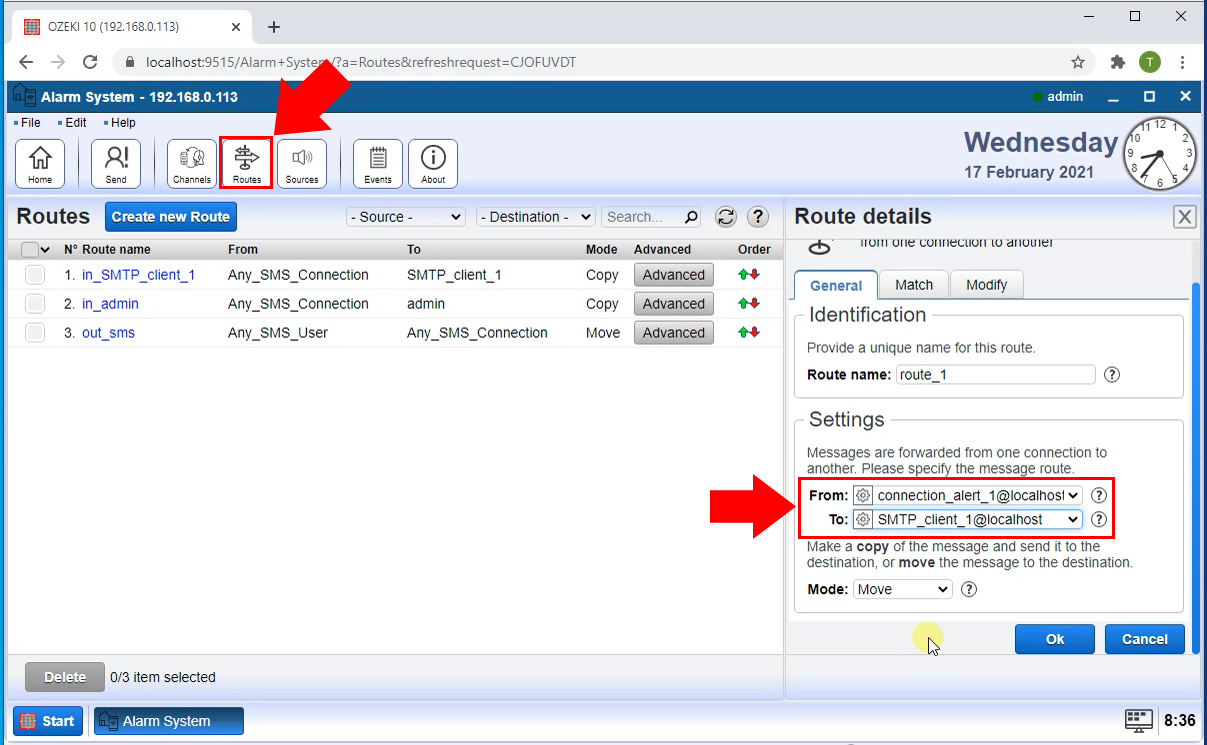Open the Mode dropdown

pyautogui.click(x=903, y=590)
